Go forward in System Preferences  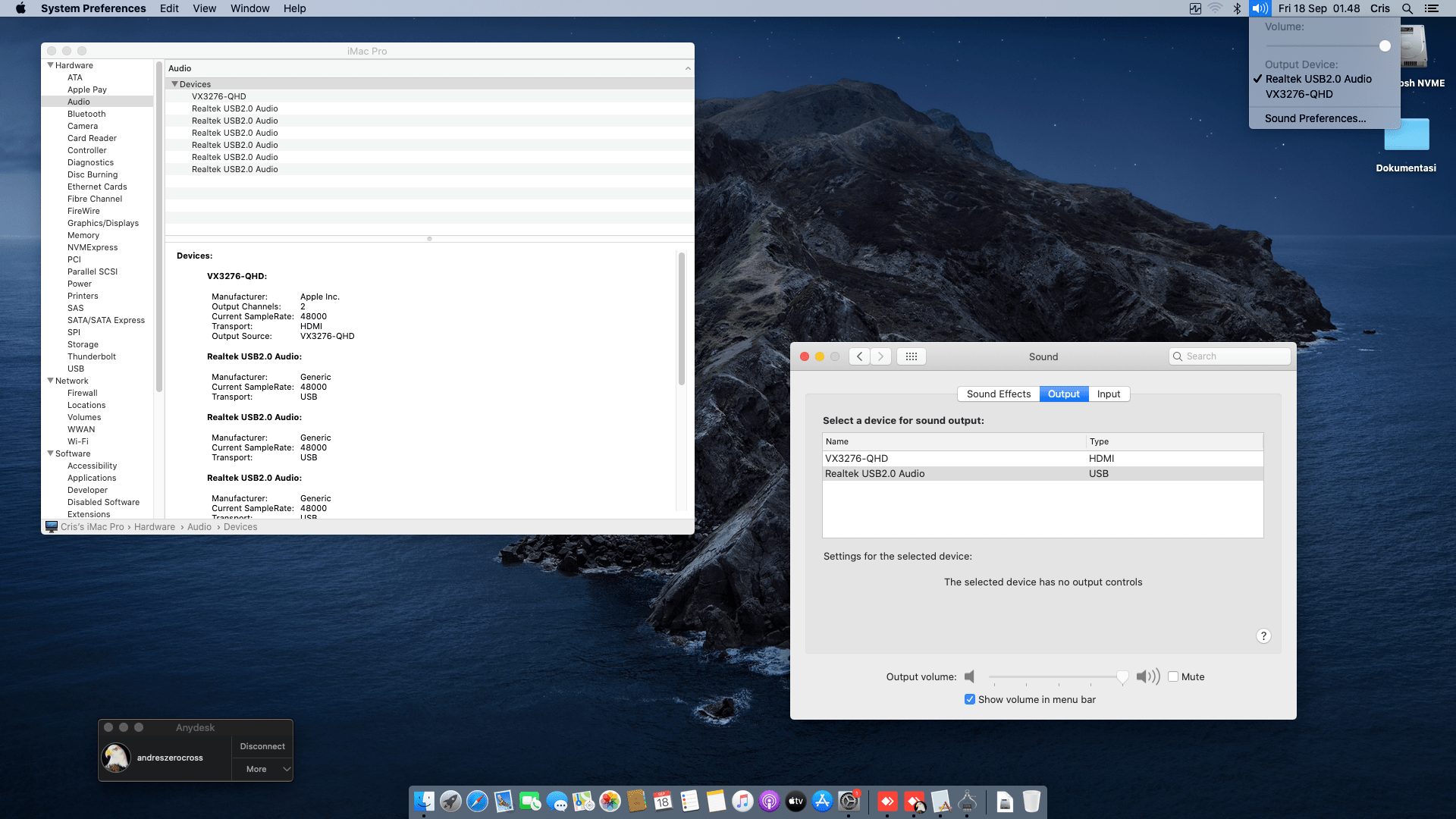click(x=880, y=356)
